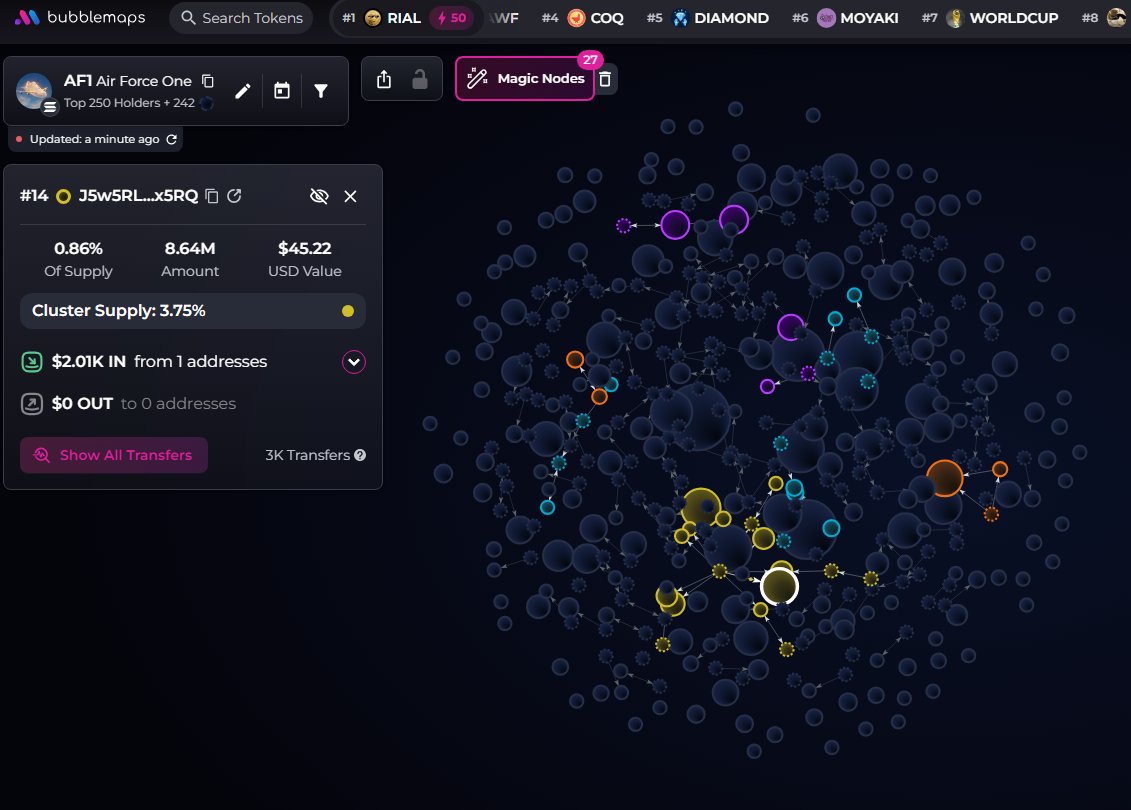The width and height of the screenshot is (1131, 810).
Task: Click the J5w5RL...x5RQ address text
Action: coord(138,196)
